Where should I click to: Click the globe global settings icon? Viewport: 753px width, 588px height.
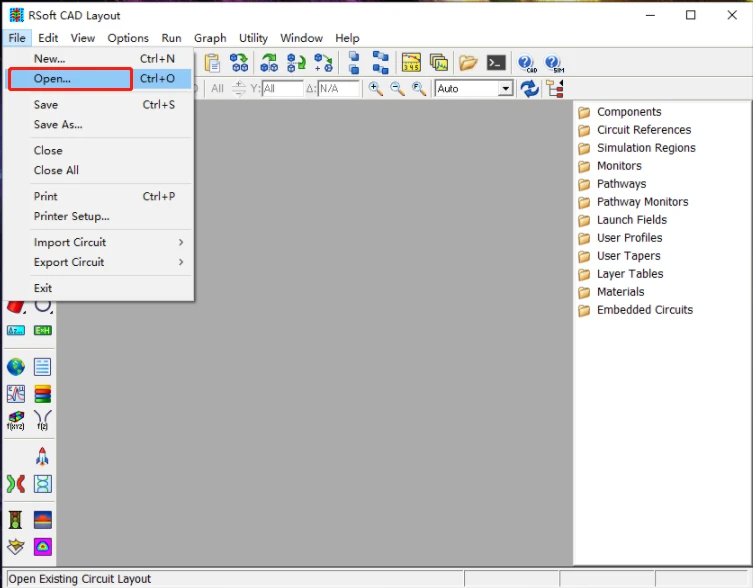(x=16, y=367)
